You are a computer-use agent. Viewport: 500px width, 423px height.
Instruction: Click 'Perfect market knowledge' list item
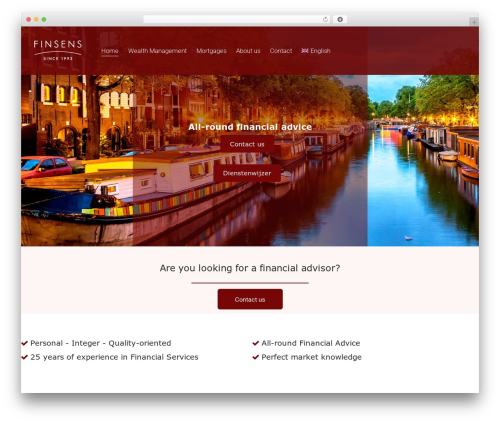311,357
